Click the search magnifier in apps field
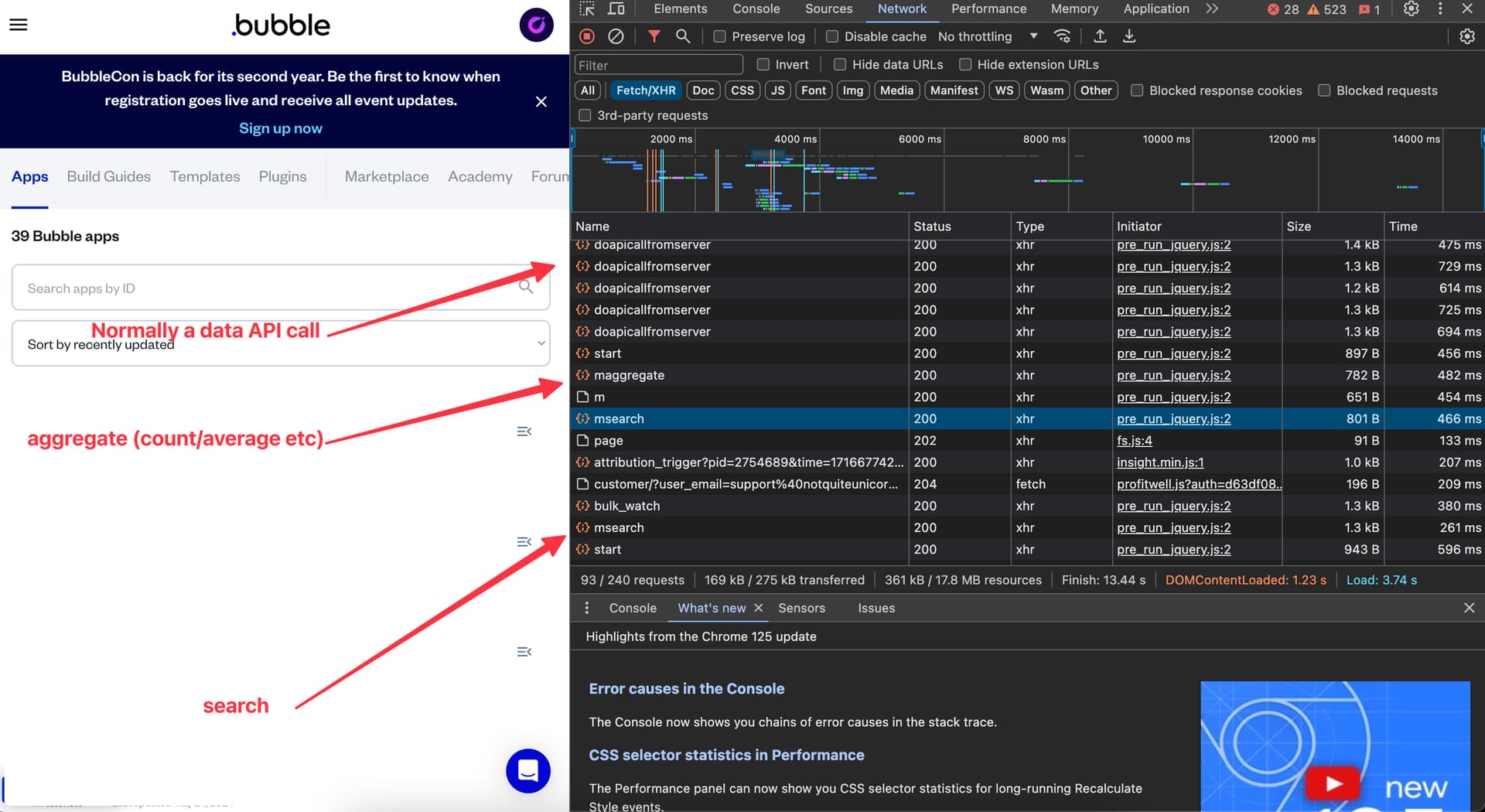Screen dimensions: 1485x812 [526, 288]
